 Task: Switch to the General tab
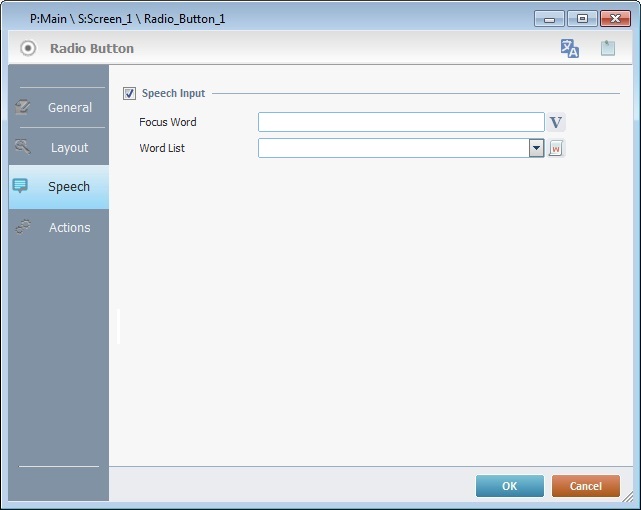pyautogui.click(x=69, y=107)
